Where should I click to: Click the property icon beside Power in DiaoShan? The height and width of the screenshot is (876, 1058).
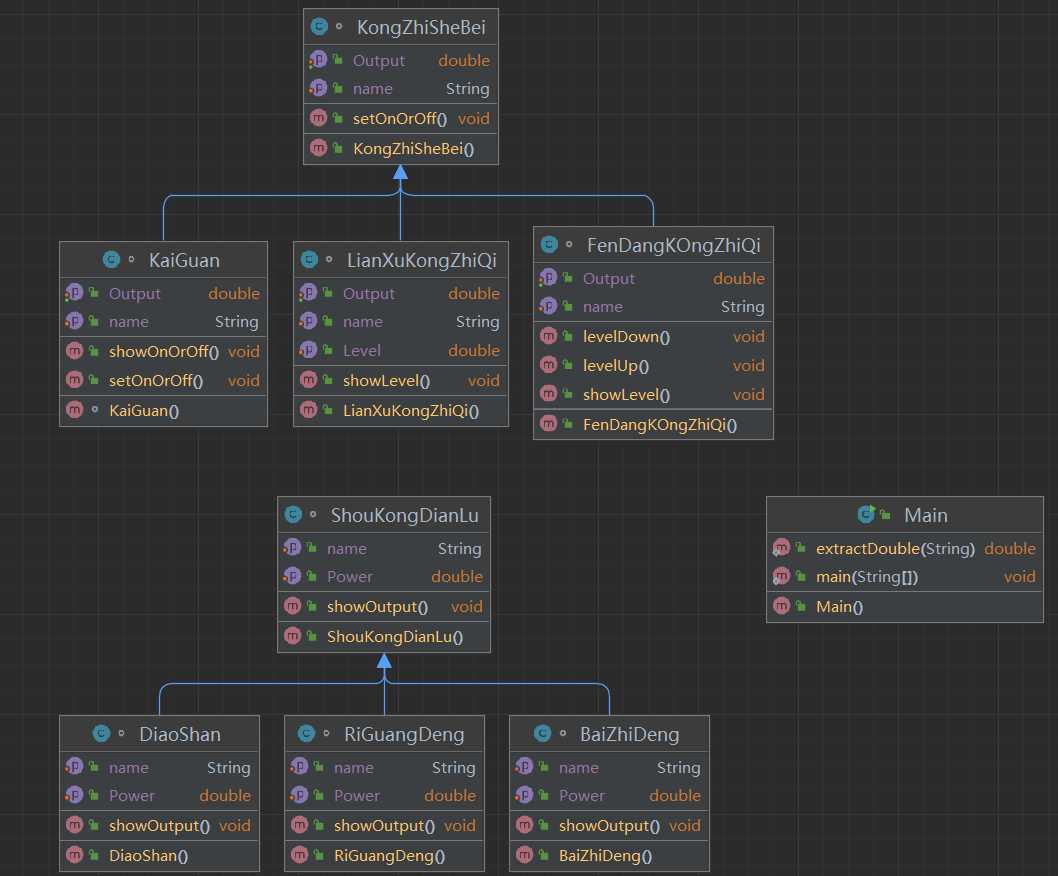click(x=74, y=794)
